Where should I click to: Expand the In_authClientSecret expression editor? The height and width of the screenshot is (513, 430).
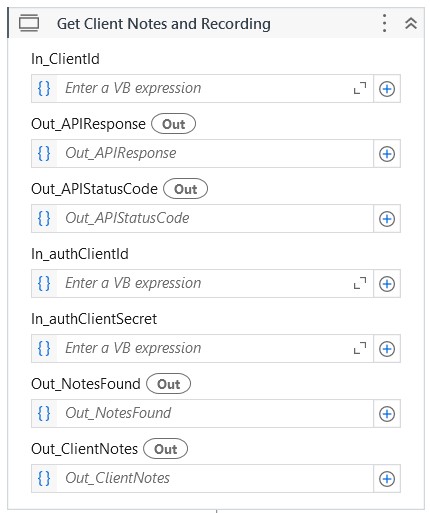[x=360, y=348]
